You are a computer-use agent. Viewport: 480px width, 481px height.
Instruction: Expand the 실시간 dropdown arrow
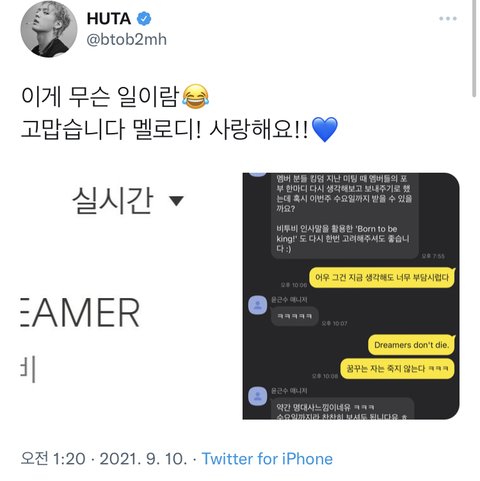(x=176, y=201)
